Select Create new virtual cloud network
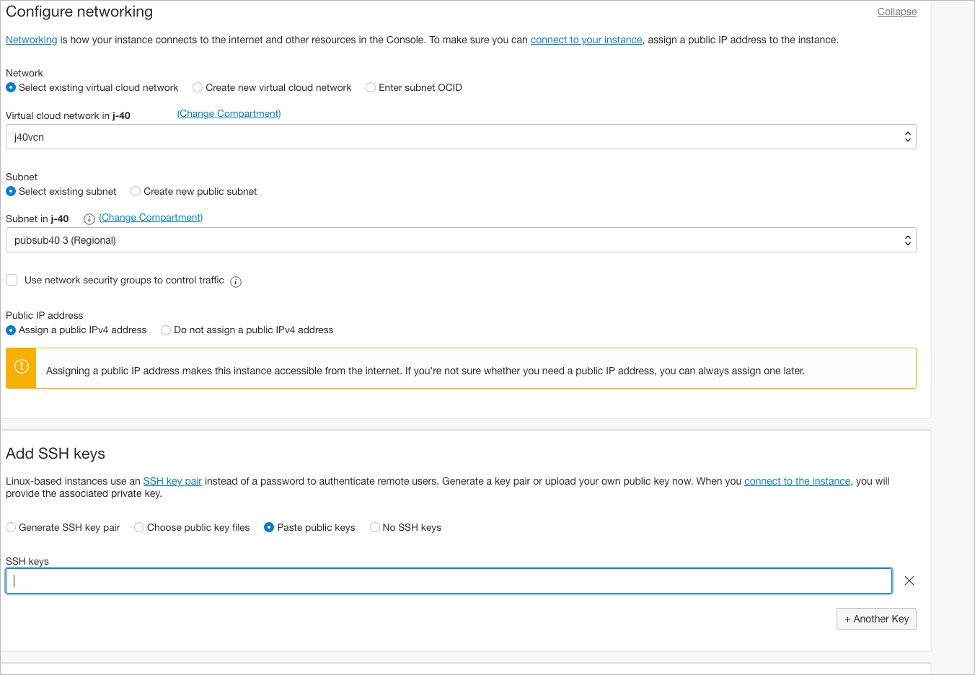Screen dimensions: 975x675 tap(198, 88)
